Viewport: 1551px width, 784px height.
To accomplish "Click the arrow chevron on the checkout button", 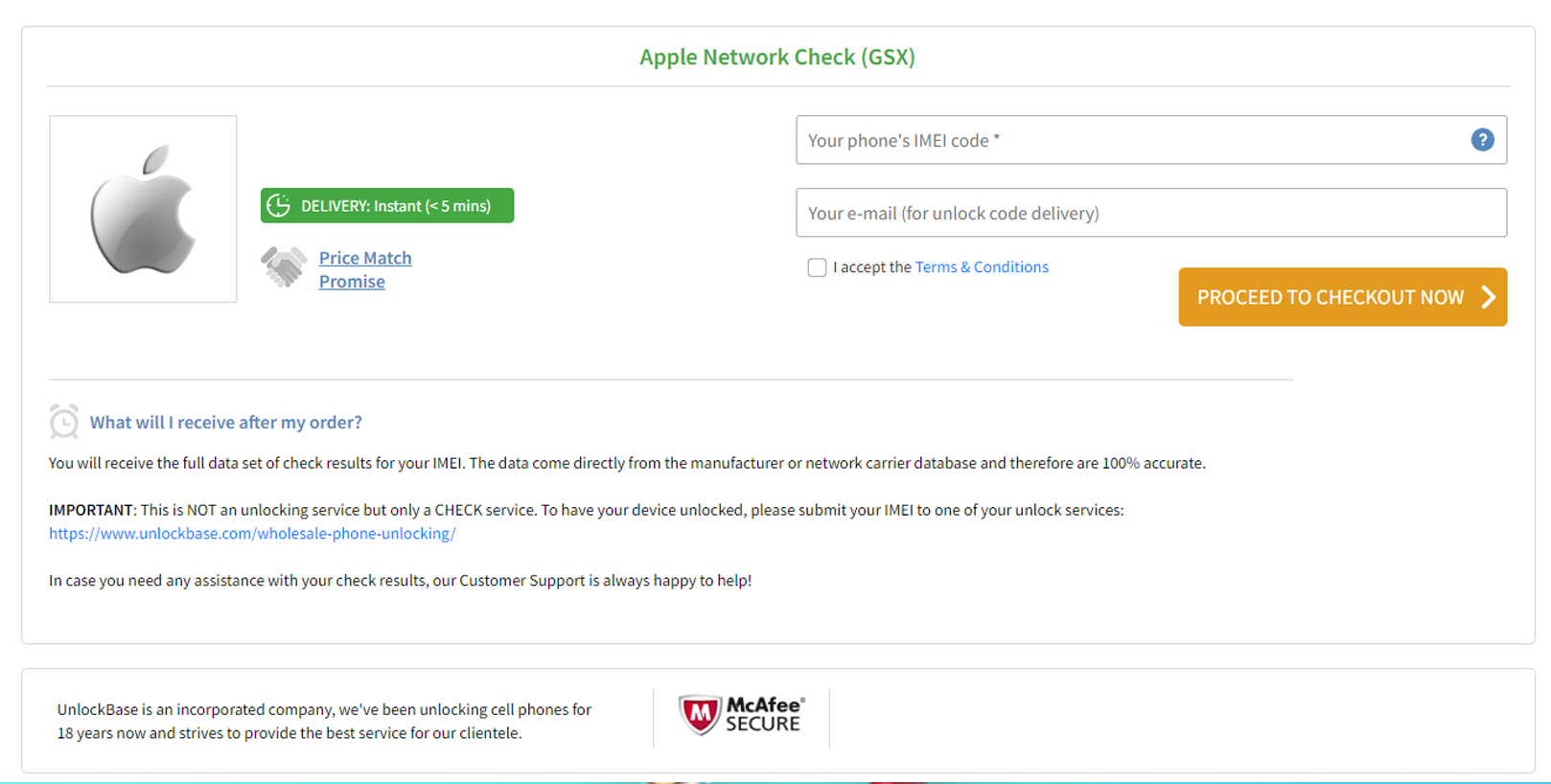I will (1488, 297).
